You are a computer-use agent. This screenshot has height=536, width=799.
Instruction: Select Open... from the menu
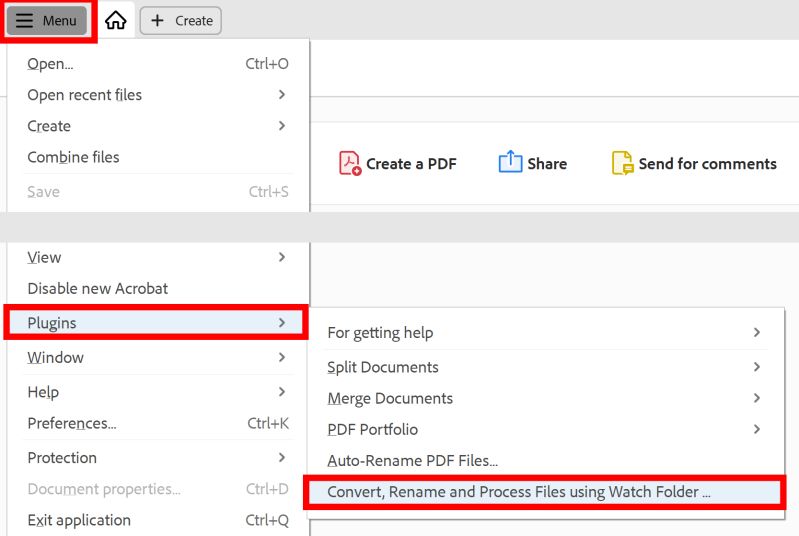[x=158, y=64]
